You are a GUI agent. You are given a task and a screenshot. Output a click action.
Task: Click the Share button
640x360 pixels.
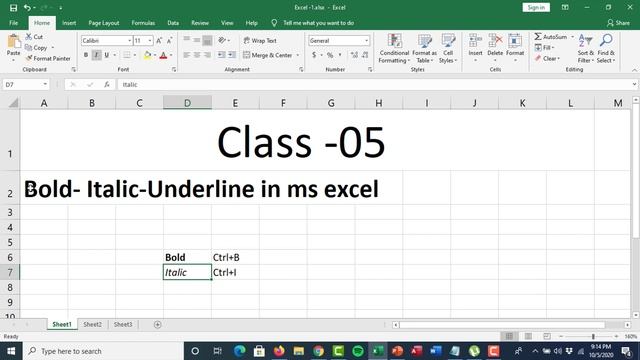coord(618,23)
